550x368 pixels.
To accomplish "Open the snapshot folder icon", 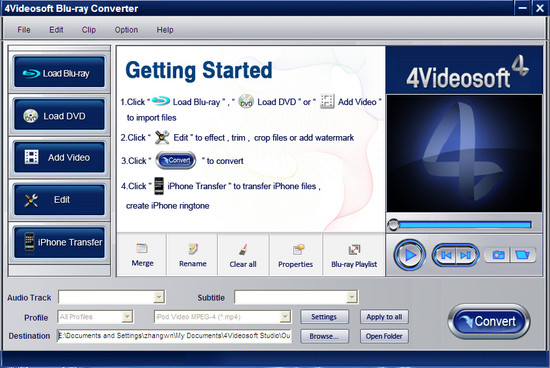I will (x=523, y=255).
